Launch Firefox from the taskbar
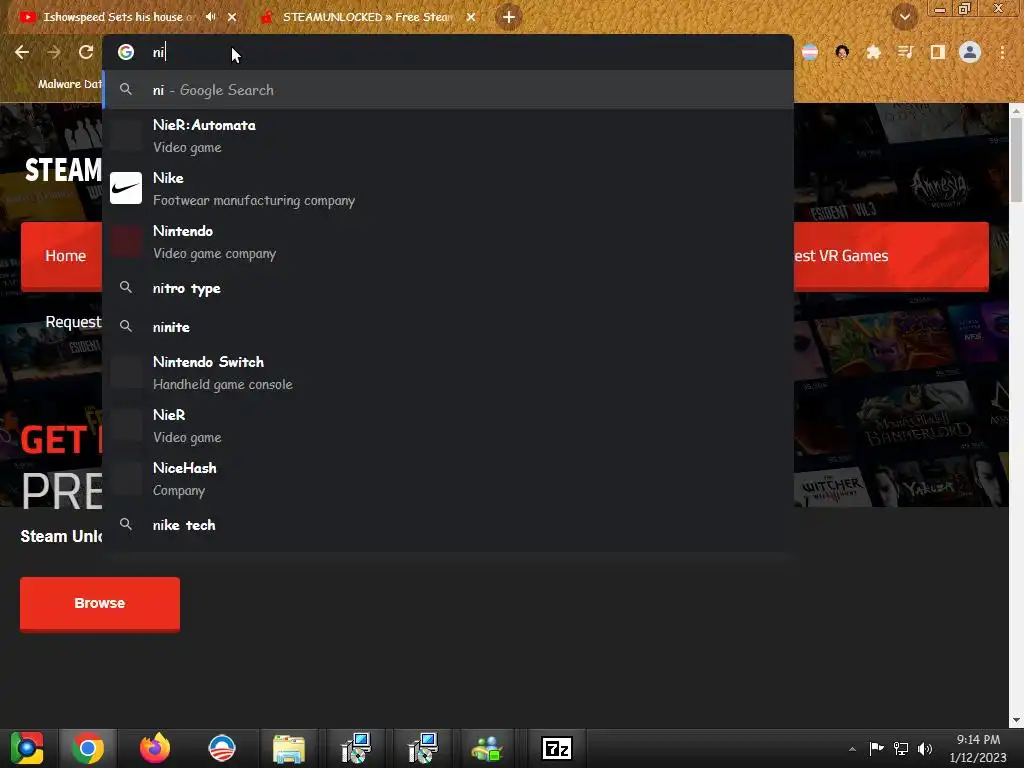Image resolution: width=1024 pixels, height=768 pixels. tap(155, 748)
